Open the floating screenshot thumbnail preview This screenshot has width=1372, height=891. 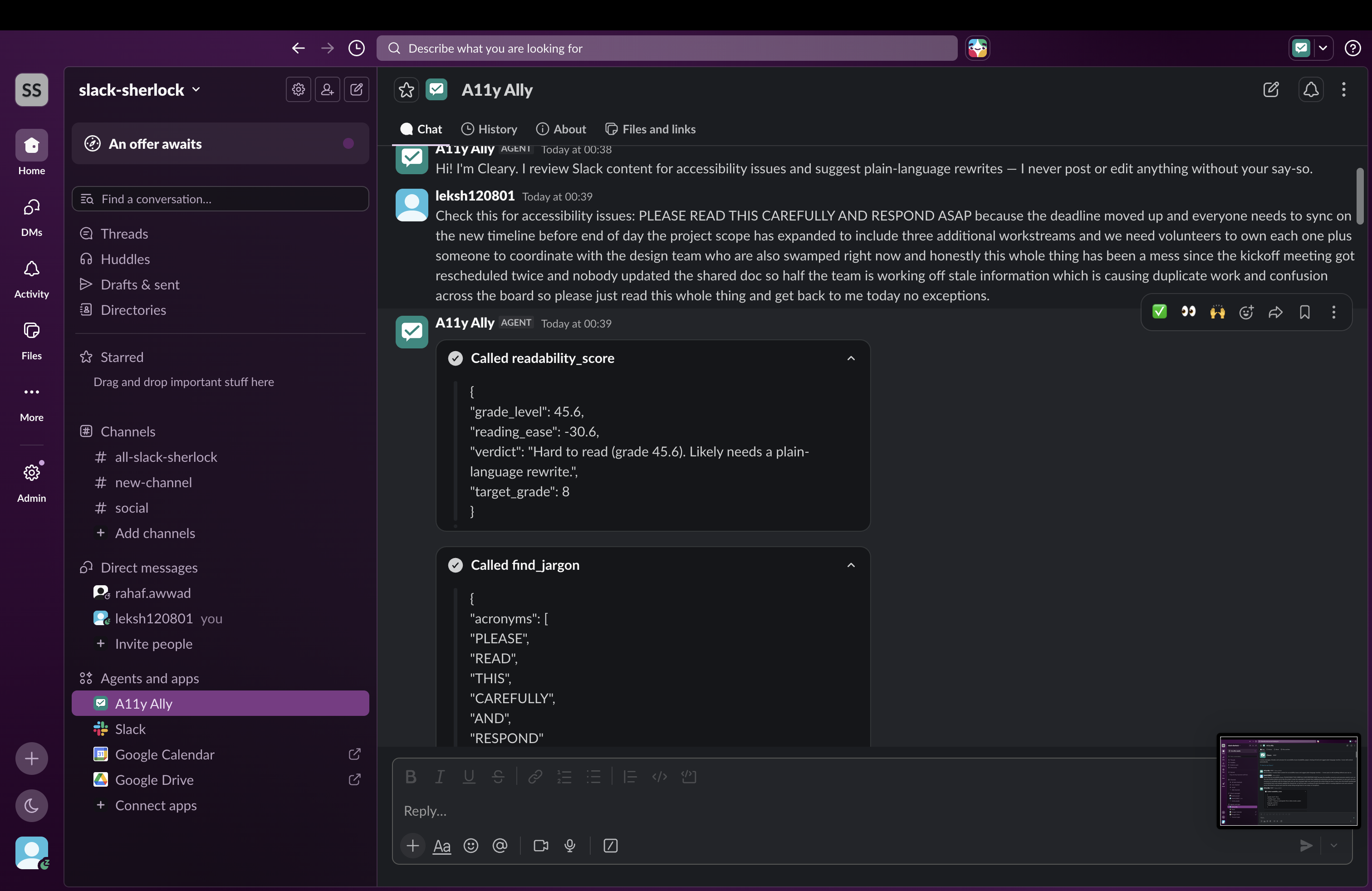[x=1289, y=781]
